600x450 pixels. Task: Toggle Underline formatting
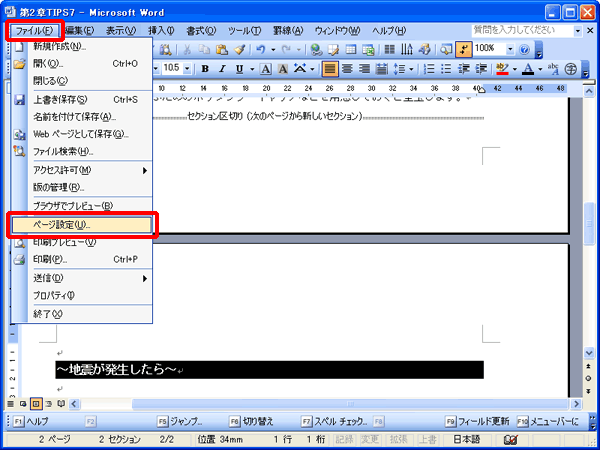(x=240, y=69)
